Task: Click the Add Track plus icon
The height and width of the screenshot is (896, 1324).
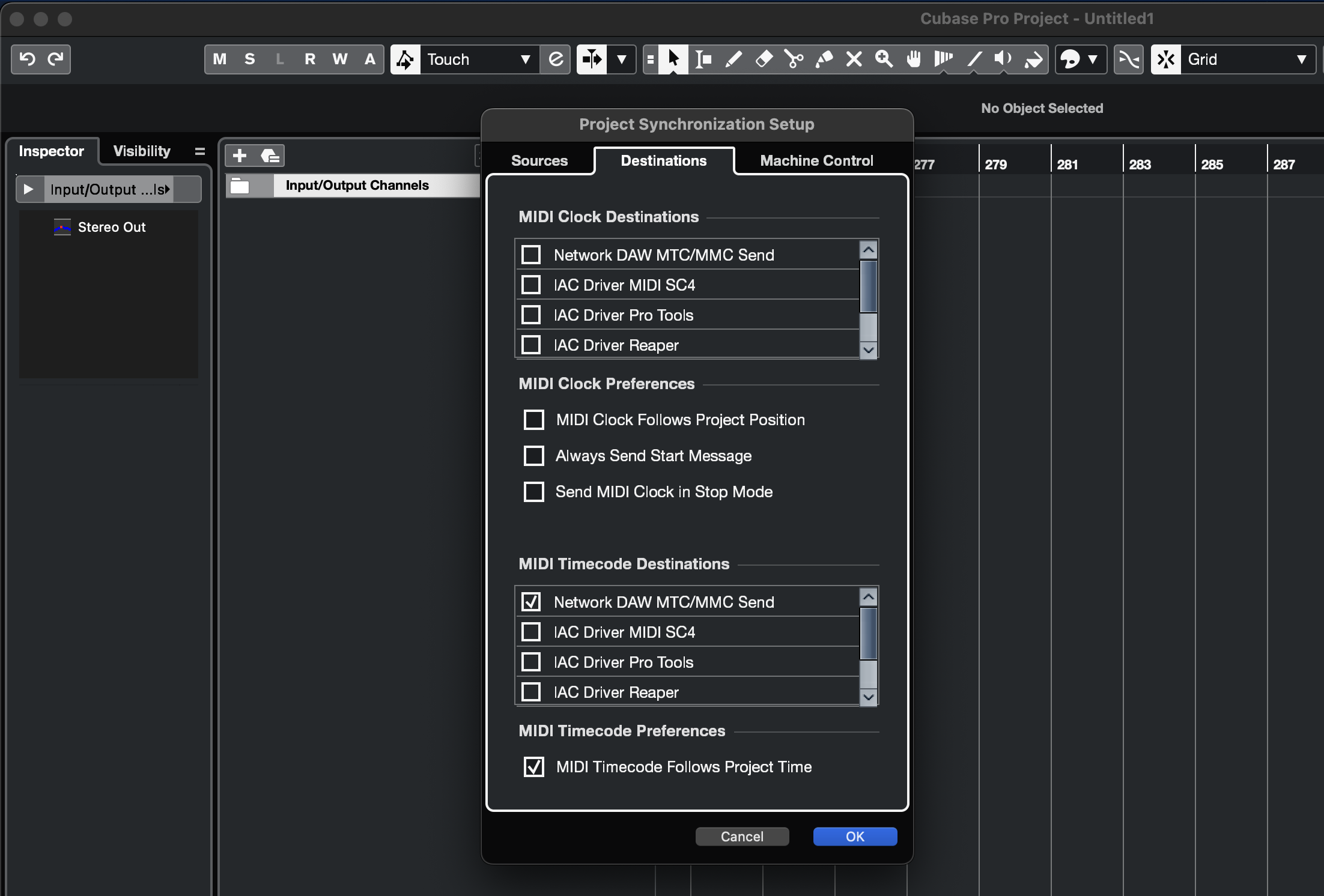Action: pos(240,156)
